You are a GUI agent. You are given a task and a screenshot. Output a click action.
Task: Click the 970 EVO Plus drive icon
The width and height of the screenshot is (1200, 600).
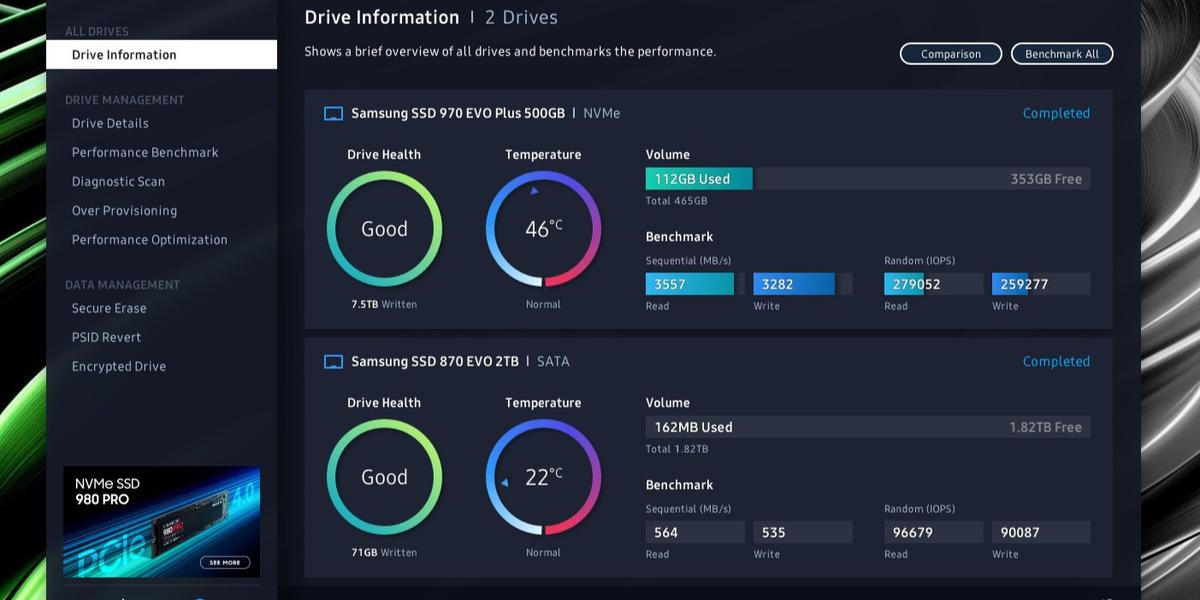[x=334, y=114]
